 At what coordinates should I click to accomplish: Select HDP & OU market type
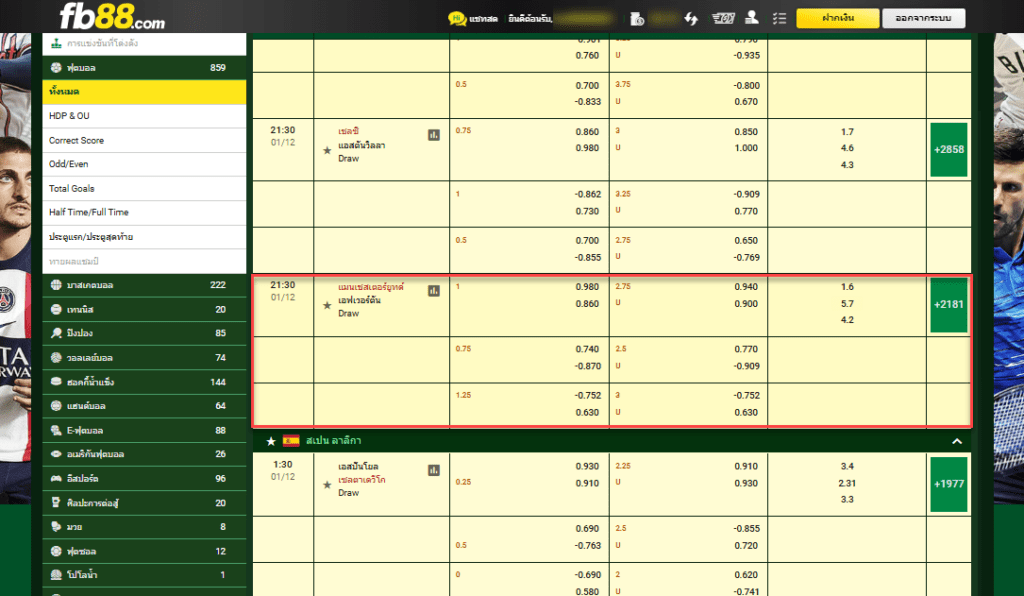point(144,116)
